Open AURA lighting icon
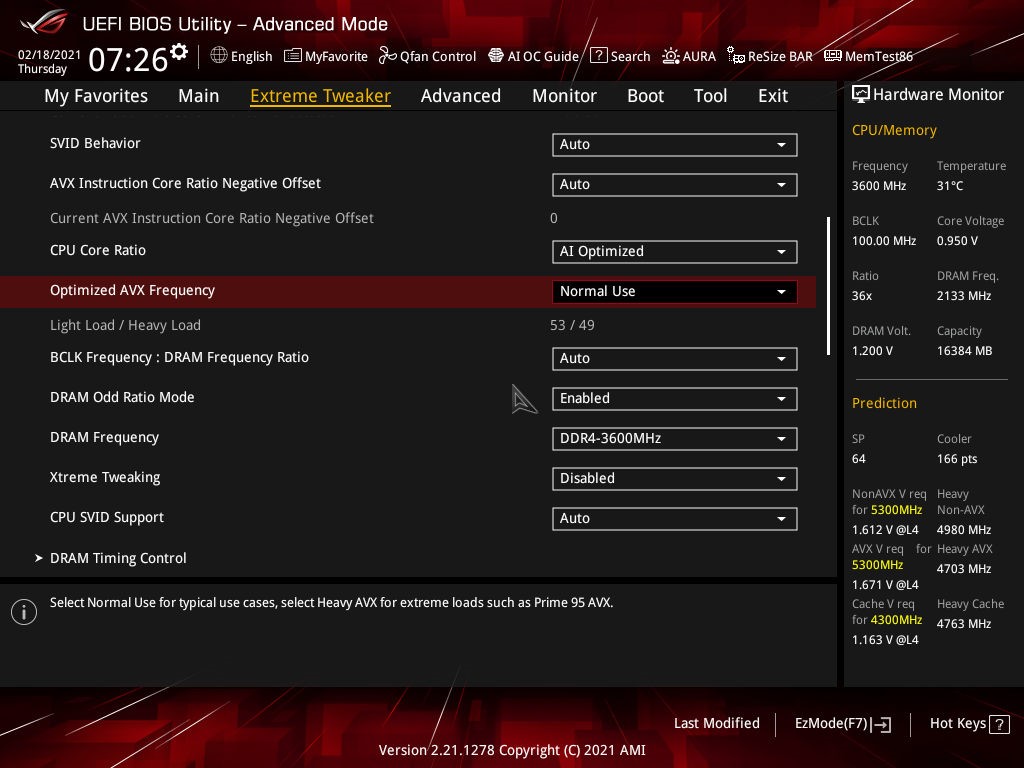Image resolution: width=1024 pixels, height=768 pixels. pyautogui.click(x=671, y=56)
